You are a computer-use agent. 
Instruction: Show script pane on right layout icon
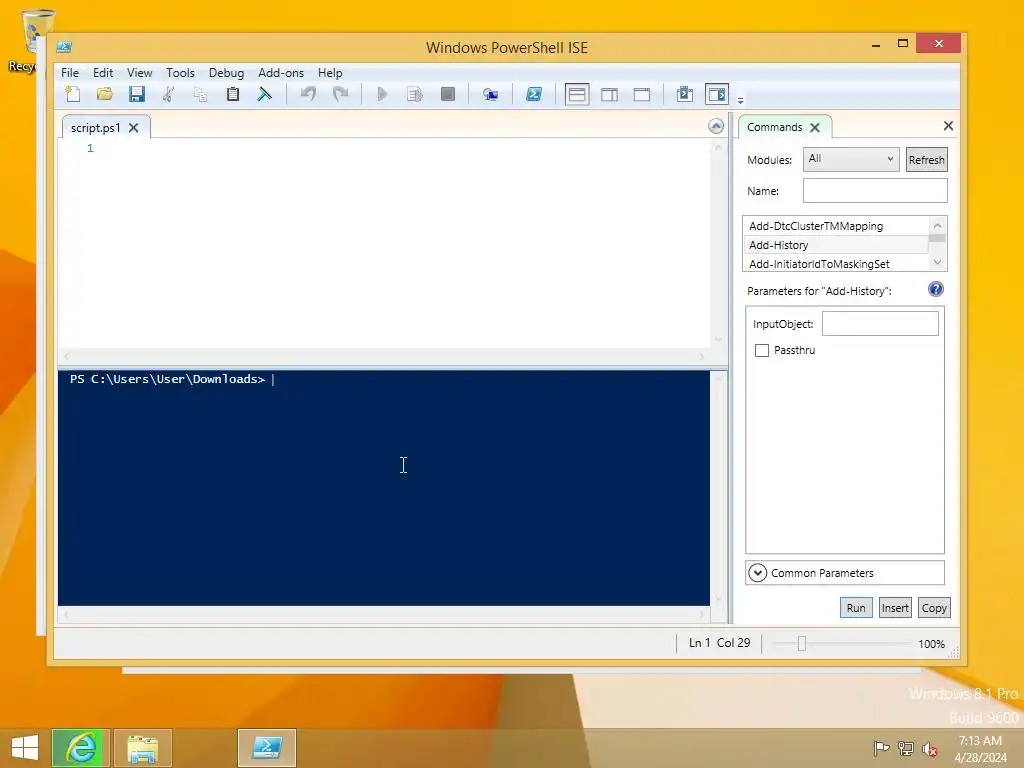pyautogui.click(x=609, y=95)
